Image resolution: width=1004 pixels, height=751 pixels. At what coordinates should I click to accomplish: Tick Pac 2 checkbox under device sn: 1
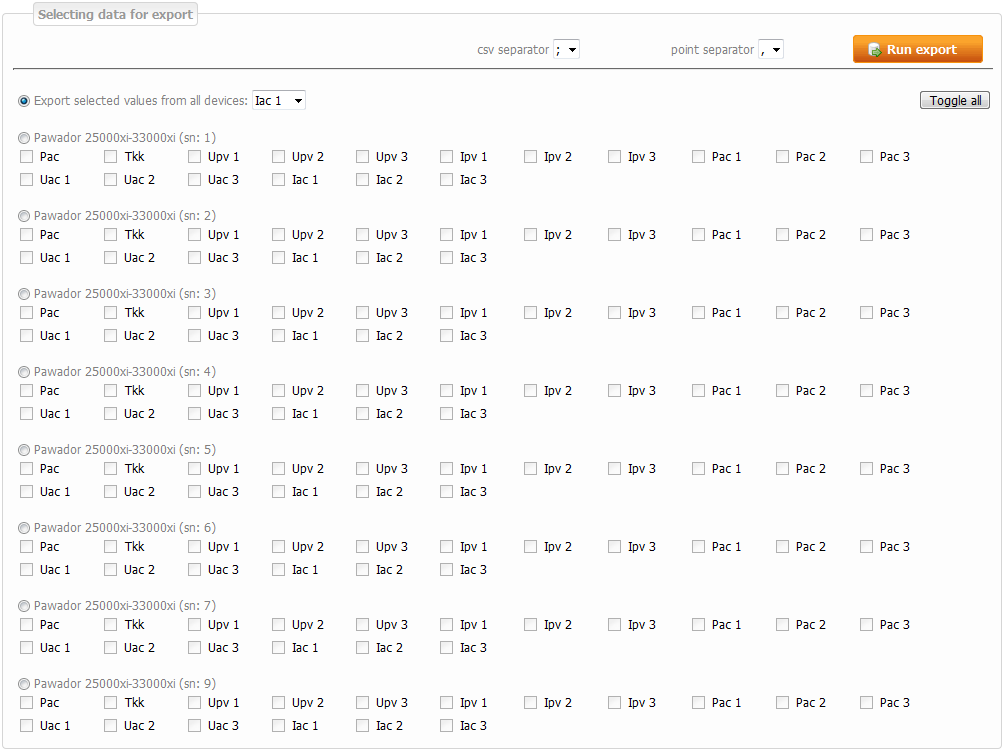click(783, 157)
